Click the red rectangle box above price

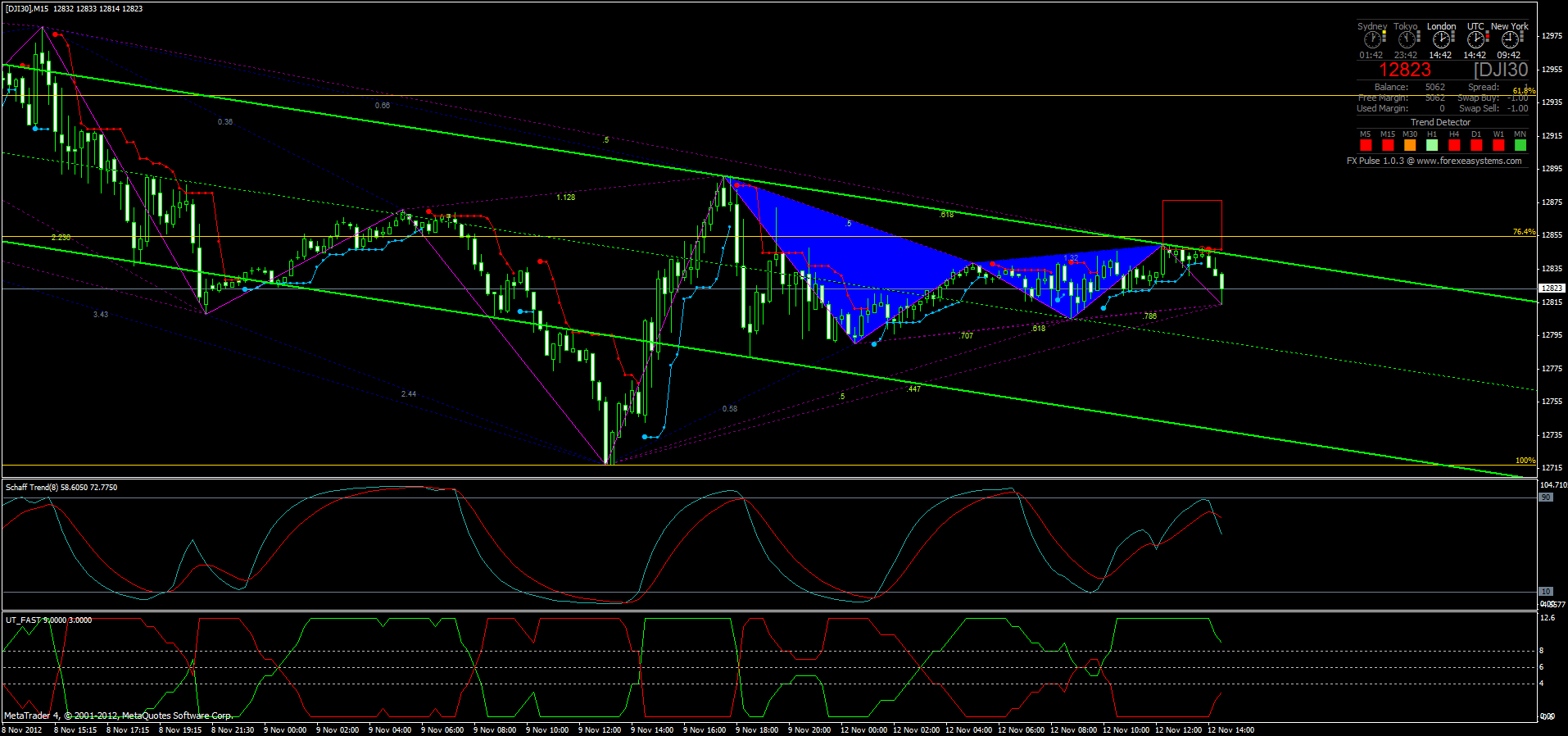coord(1192,225)
